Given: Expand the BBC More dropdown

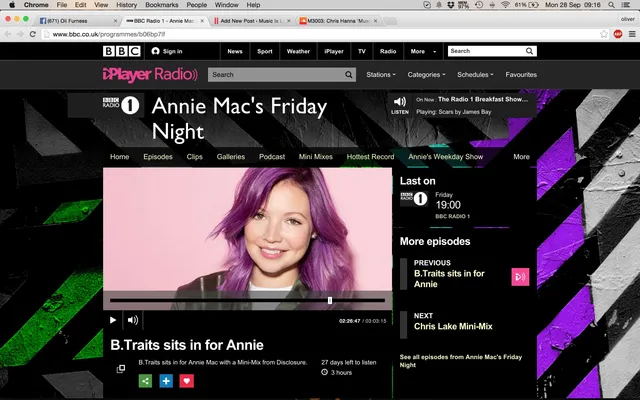Looking at the screenshot, I should pyautogui.click(x=423, y=51).
